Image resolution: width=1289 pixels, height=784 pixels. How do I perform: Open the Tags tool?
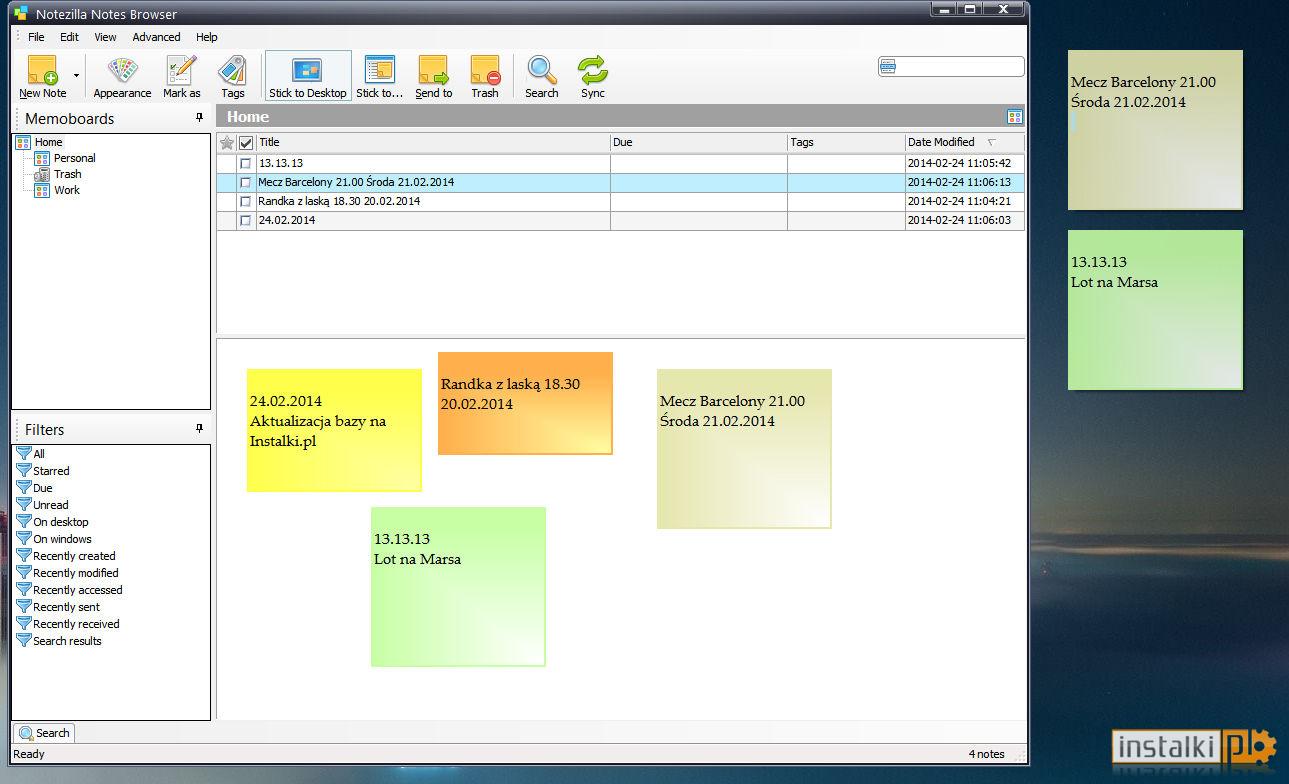233,77
